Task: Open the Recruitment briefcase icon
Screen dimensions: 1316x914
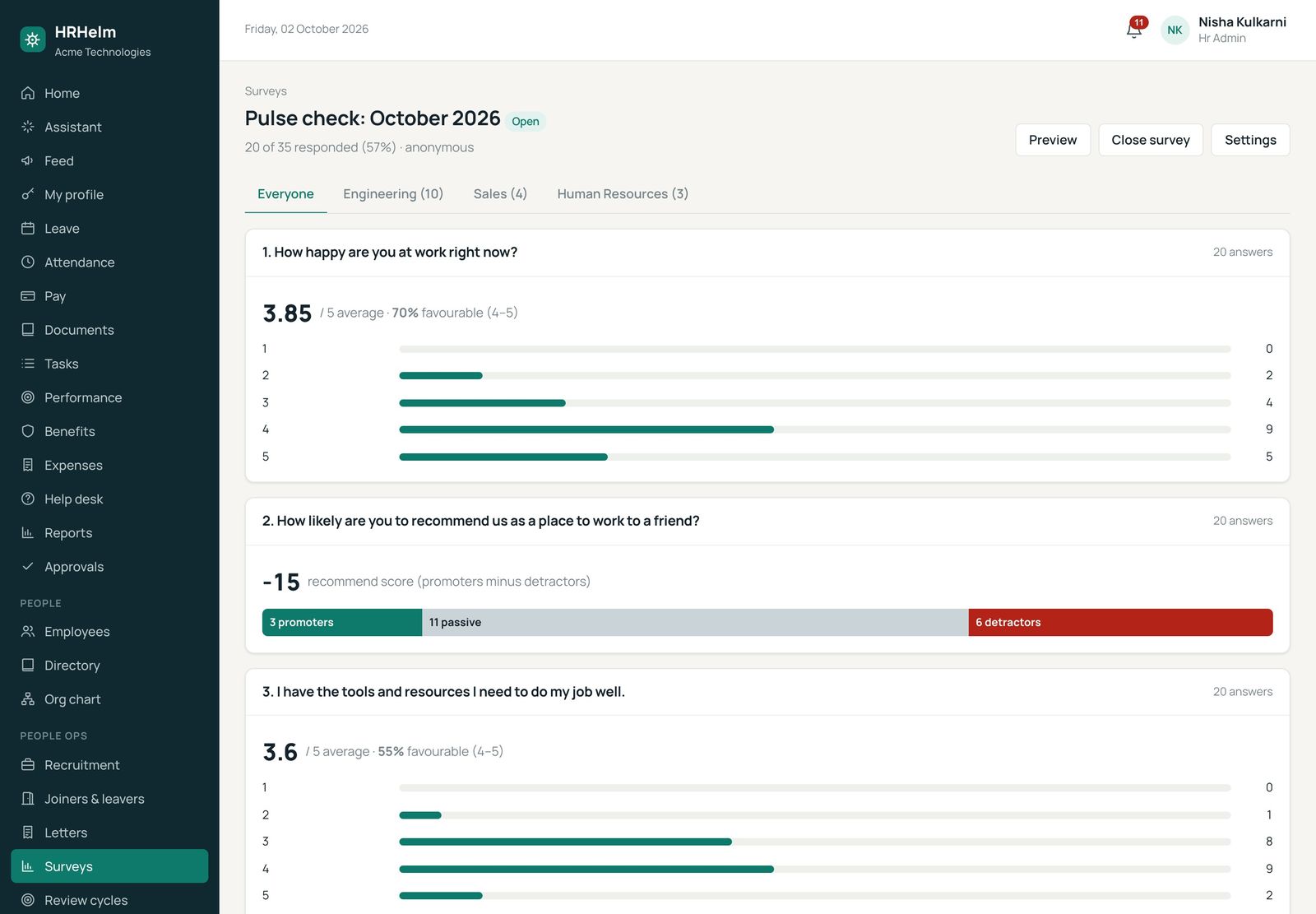Action: point(28,764)
